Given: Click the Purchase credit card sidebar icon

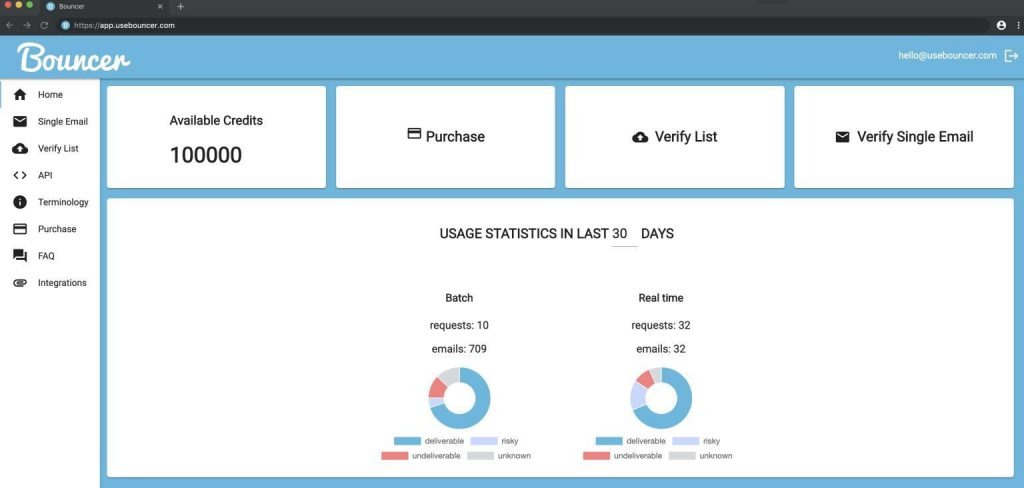Looking at the screenshot, I should point(20,229).
